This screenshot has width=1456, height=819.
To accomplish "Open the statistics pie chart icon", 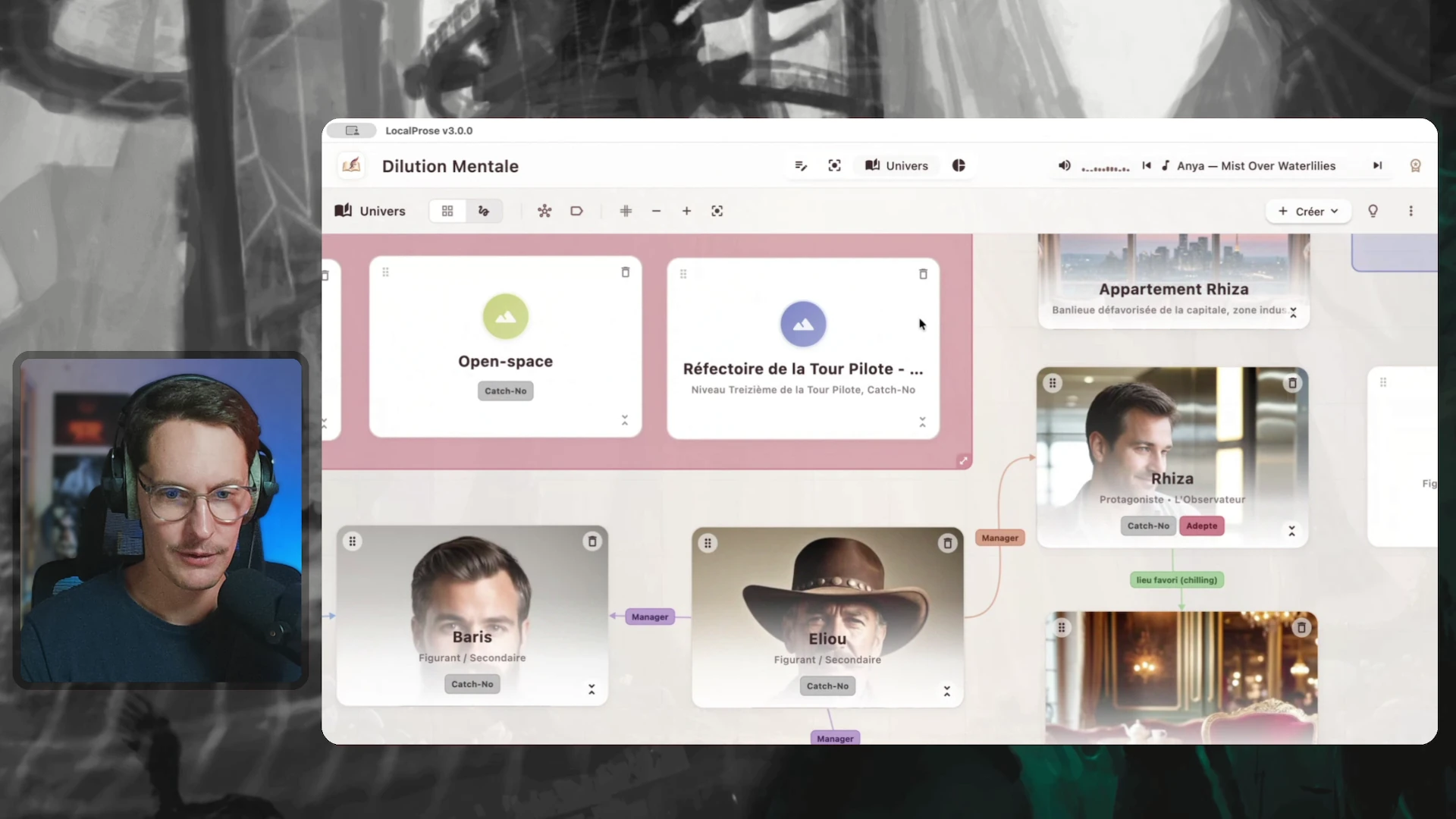I will click(959, 165).
